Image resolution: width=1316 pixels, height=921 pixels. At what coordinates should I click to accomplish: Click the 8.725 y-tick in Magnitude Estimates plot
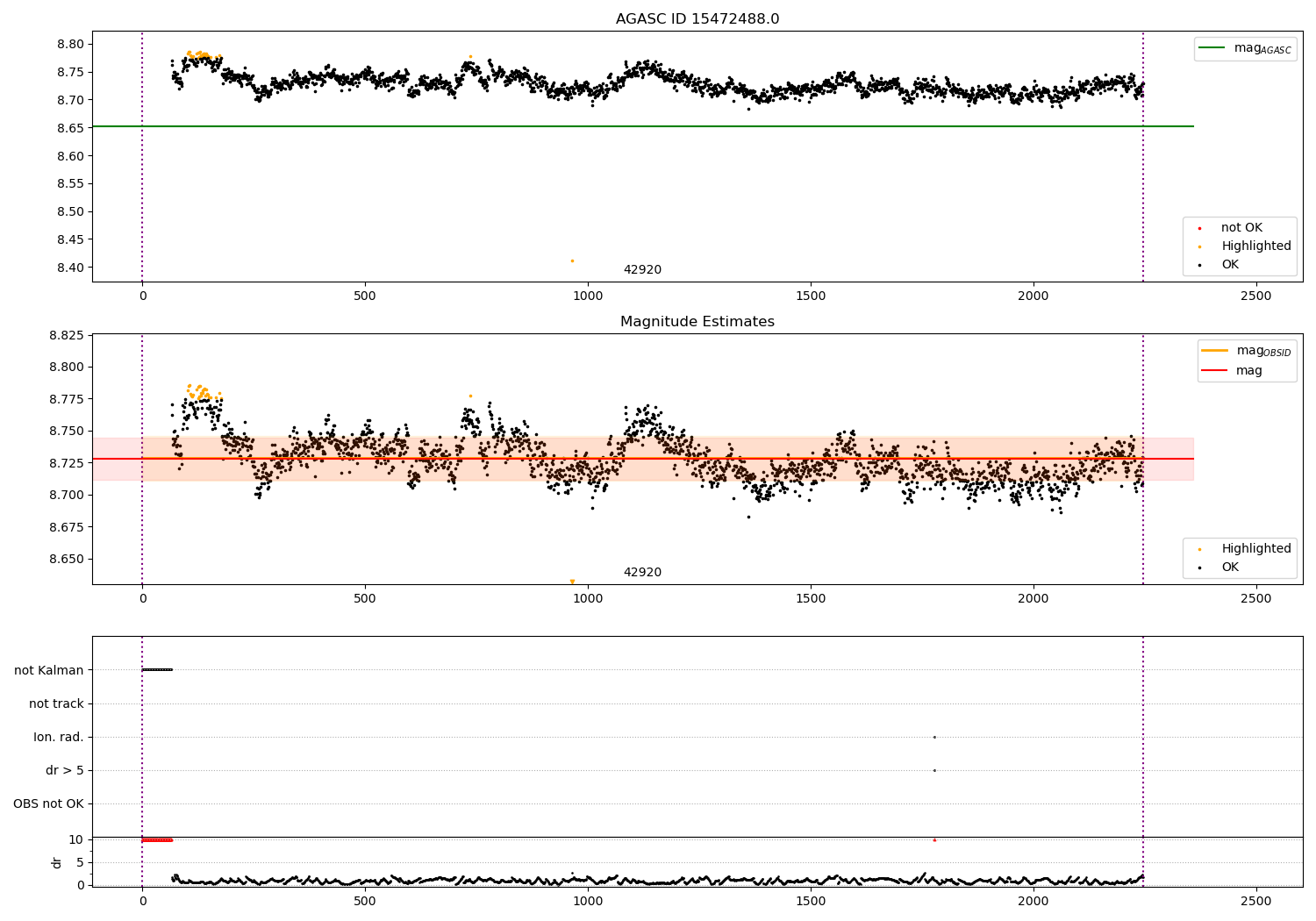[x=67, y=463]
